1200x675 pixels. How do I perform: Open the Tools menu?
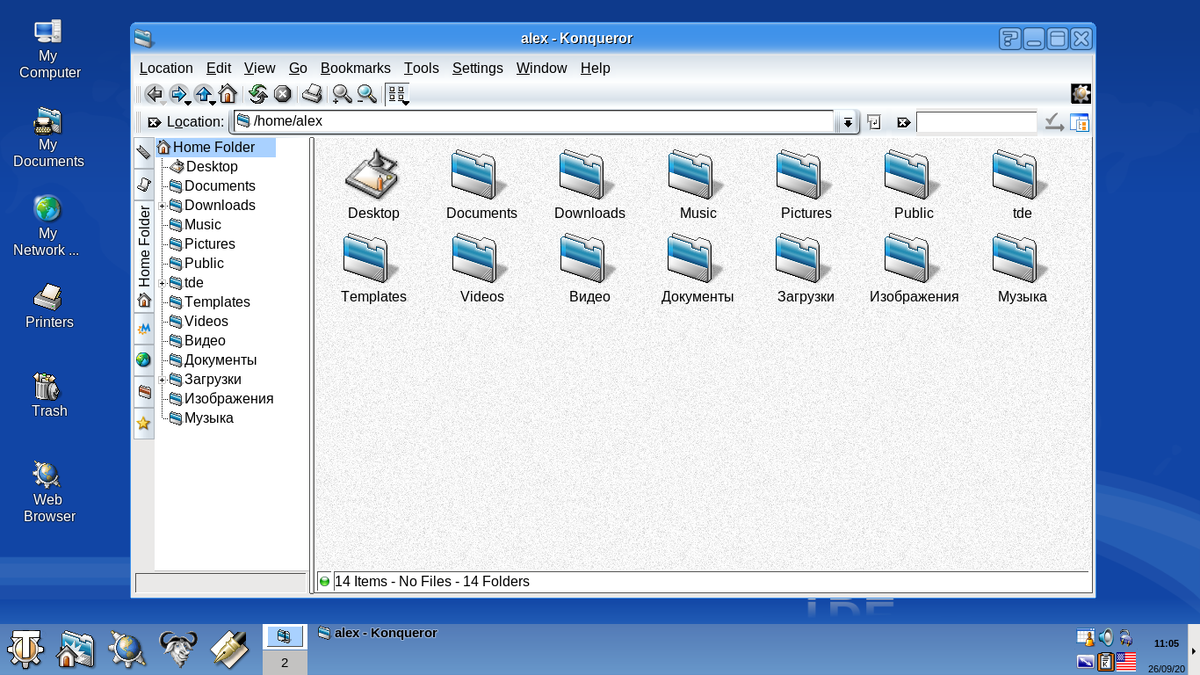point(421,68)
